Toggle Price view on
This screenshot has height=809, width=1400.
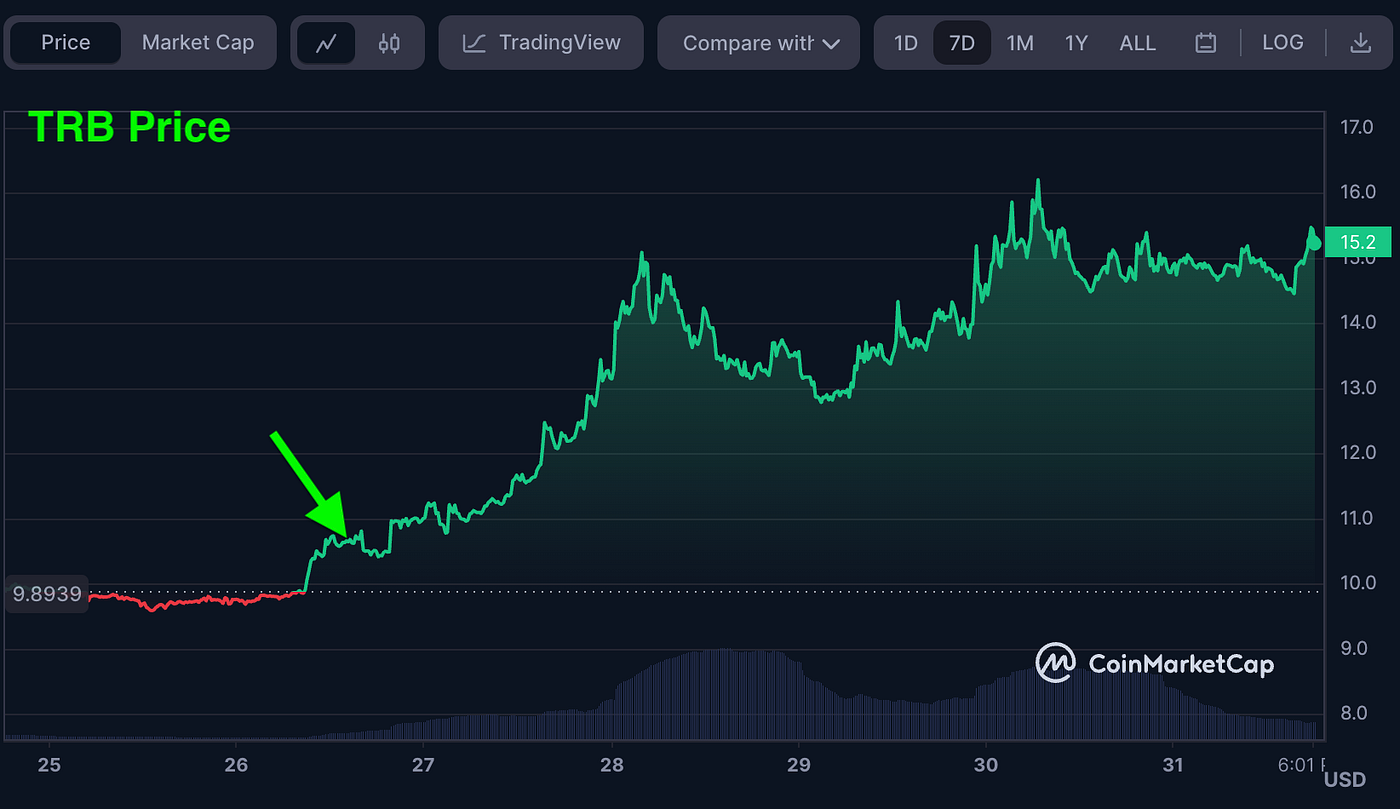coord(65,42)
